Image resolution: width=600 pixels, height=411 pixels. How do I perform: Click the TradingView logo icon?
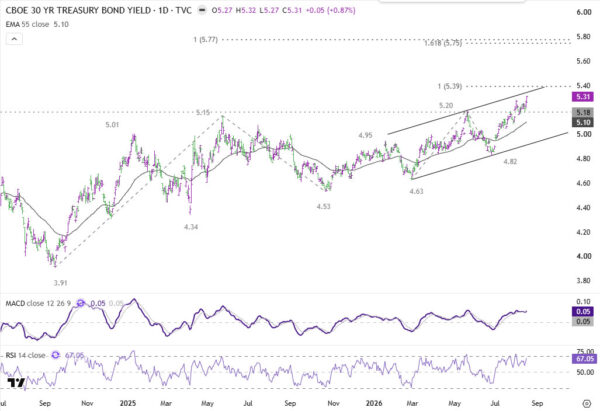click(16, 382)
